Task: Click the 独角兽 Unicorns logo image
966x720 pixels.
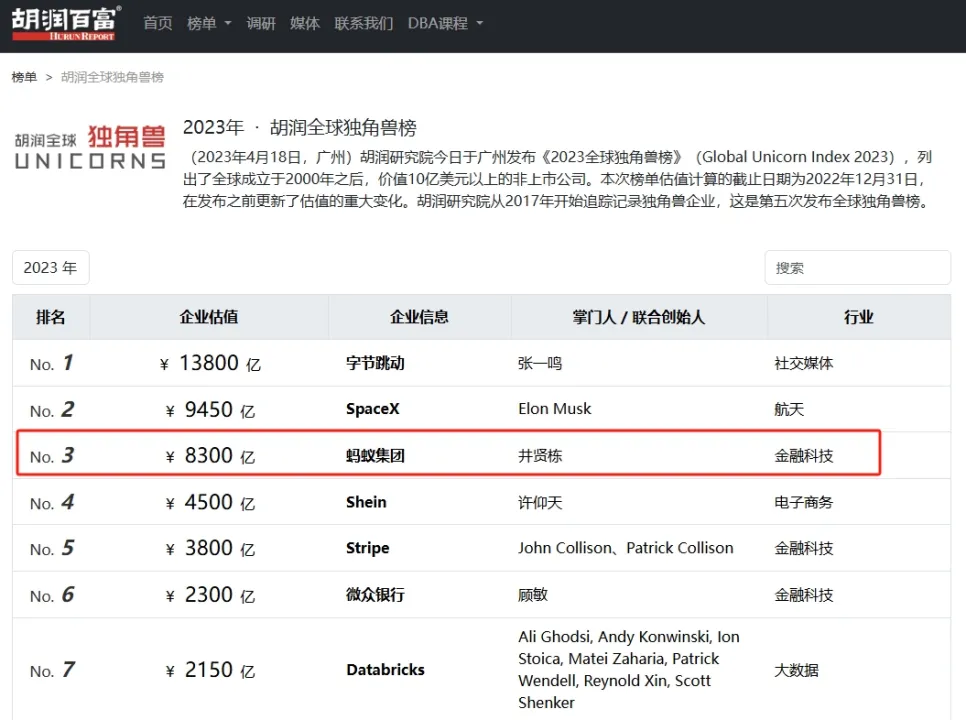Action: coord(90,147)
